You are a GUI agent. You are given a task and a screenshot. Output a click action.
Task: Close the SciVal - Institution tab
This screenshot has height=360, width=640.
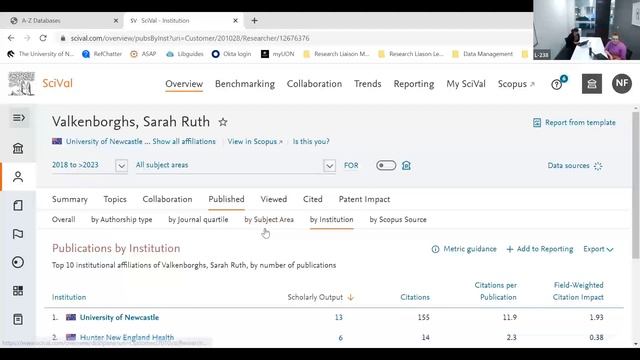click(x=236, y=20)
